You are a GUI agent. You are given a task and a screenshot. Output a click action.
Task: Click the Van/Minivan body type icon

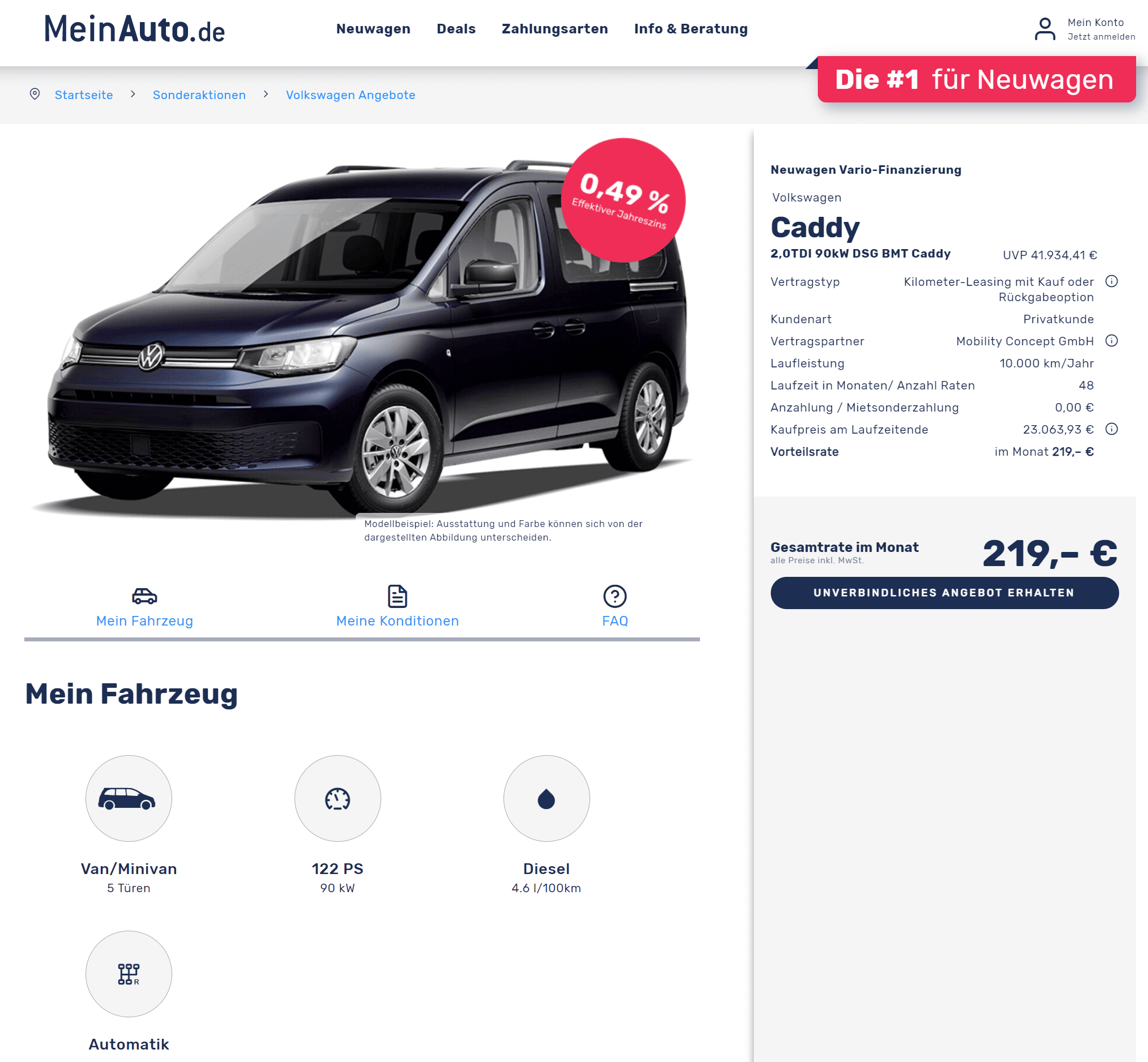click(x=129, y=798)
